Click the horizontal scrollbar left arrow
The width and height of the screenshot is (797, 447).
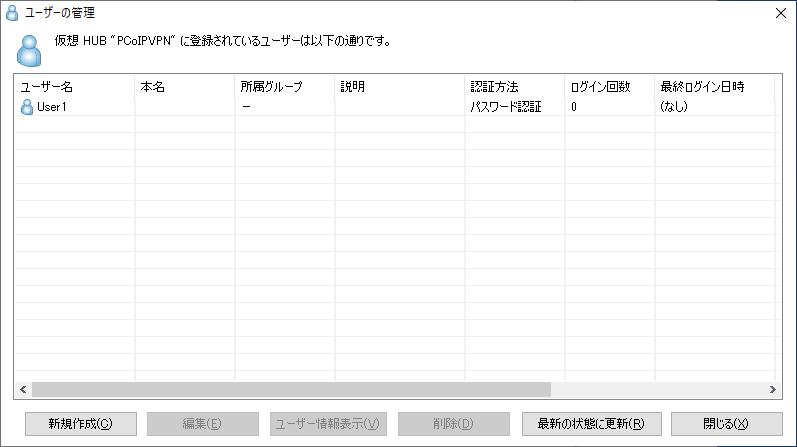coord(23,390)
